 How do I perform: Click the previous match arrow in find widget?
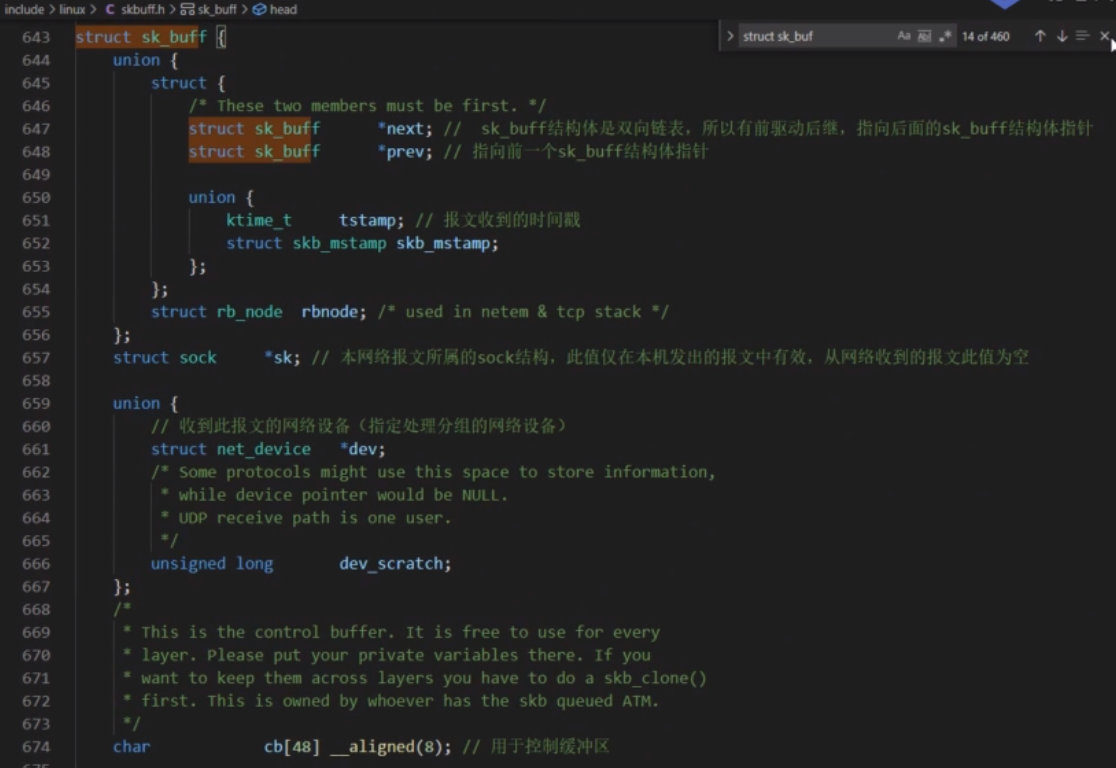click(x=1039, y=36)
